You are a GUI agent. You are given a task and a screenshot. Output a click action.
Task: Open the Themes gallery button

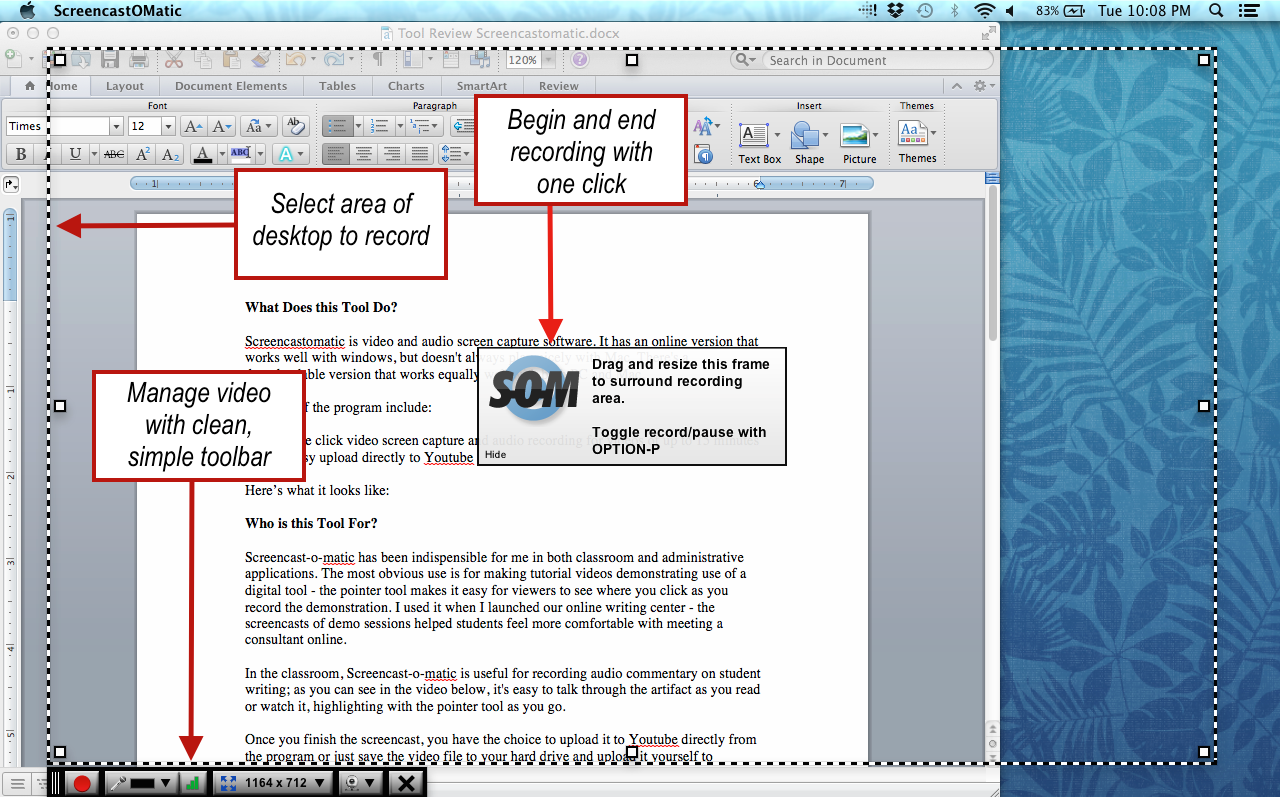point(917,142)
